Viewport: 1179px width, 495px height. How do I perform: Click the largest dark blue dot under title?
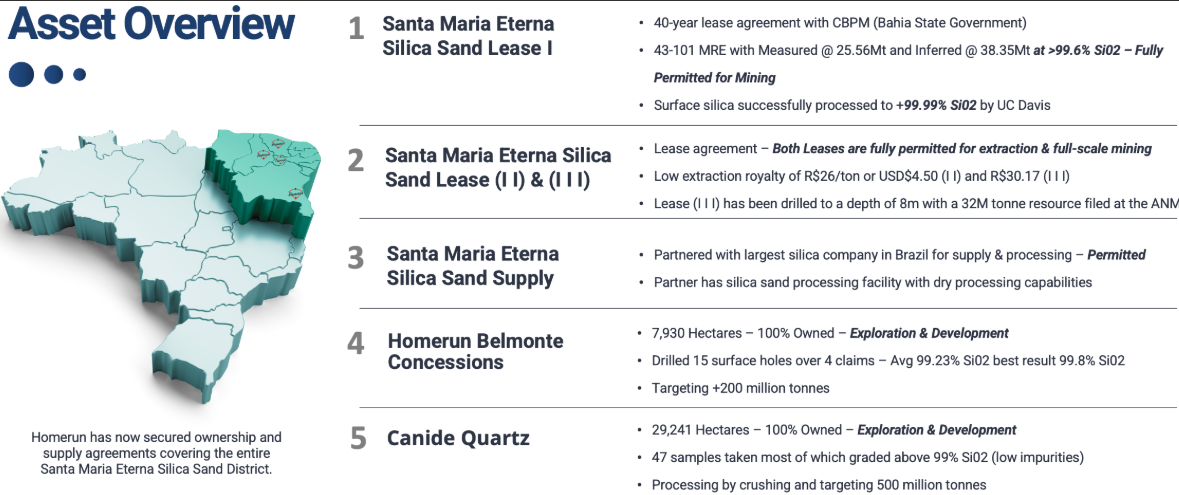22,74
